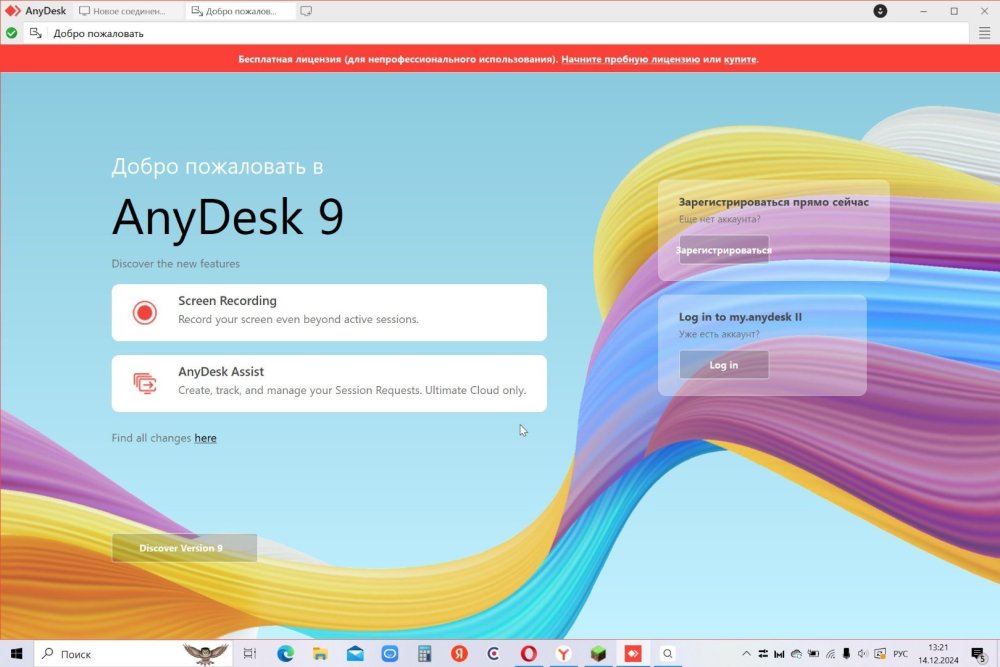
Task: Click the 'Discover the new features' text
Action: (x=175, y=263)
